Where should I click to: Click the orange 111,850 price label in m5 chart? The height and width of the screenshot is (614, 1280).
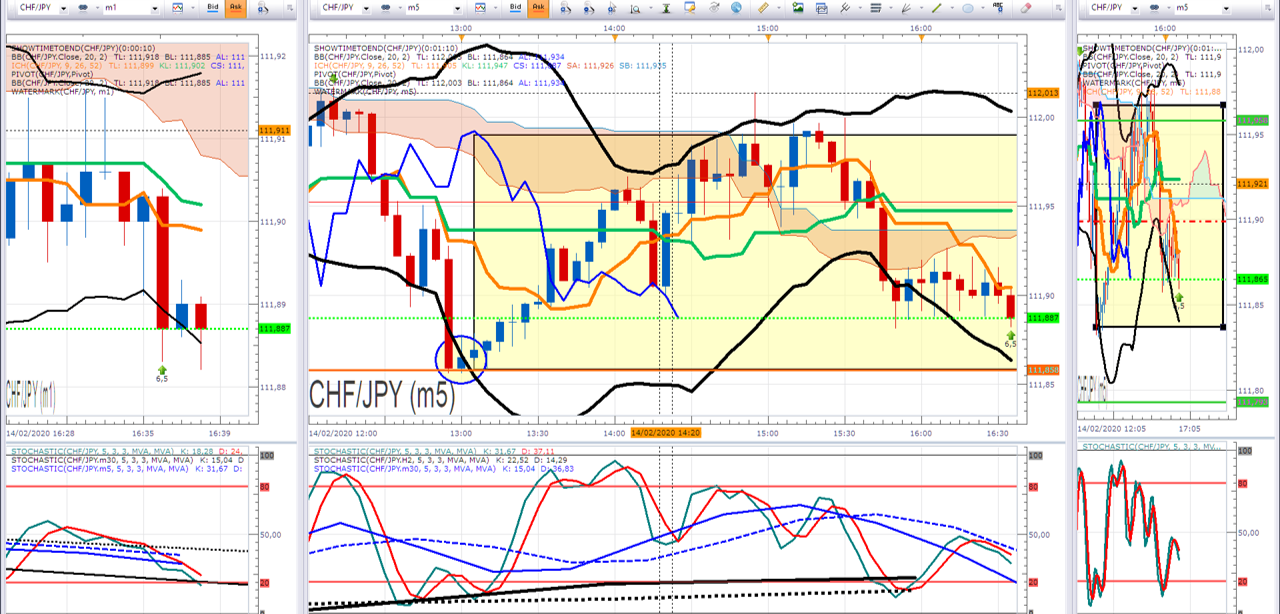tap(1043, 370)
